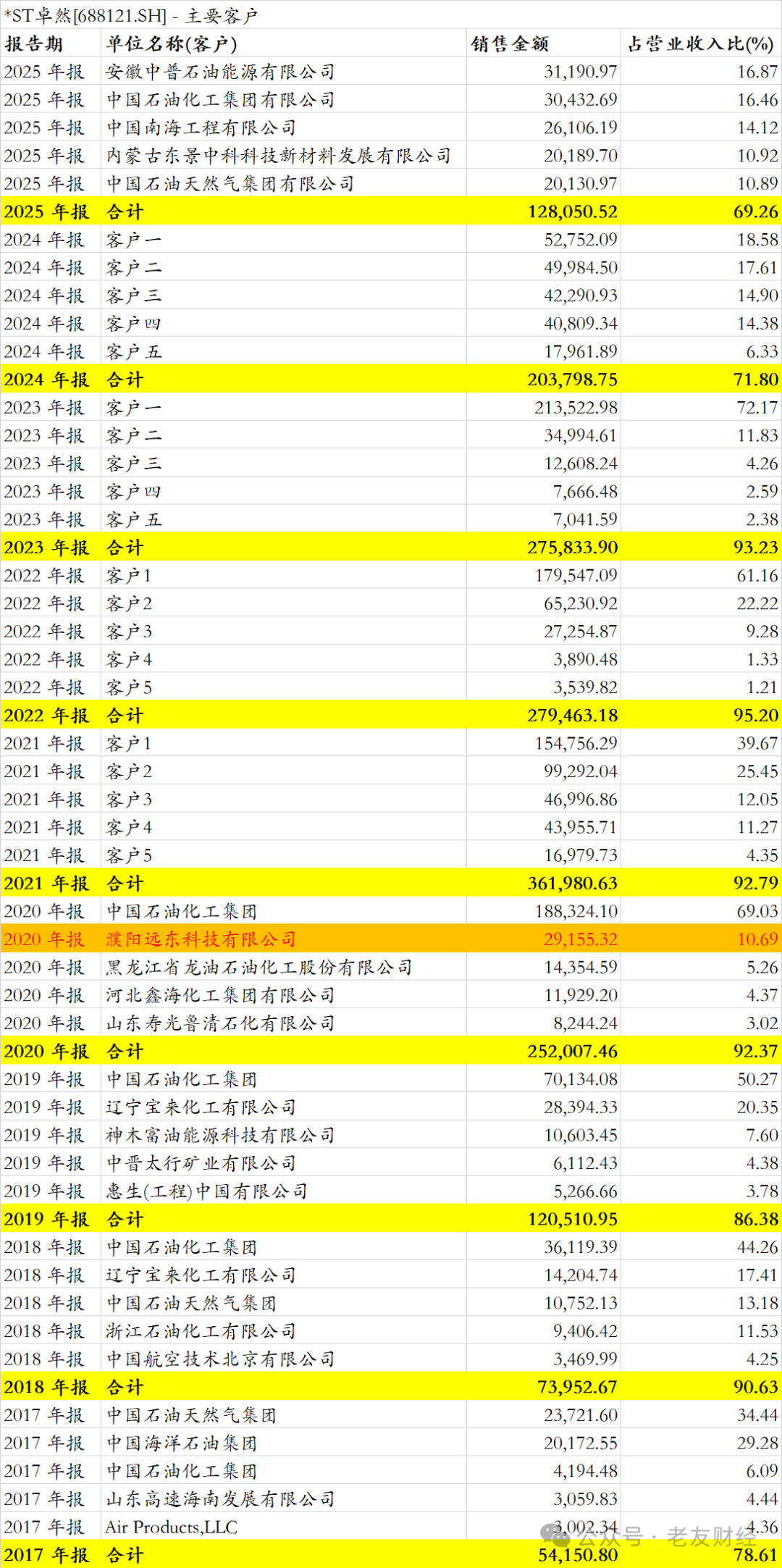Click the 占营业收入比(%) header cell
782x1568 pixels.
pos(700,44)
